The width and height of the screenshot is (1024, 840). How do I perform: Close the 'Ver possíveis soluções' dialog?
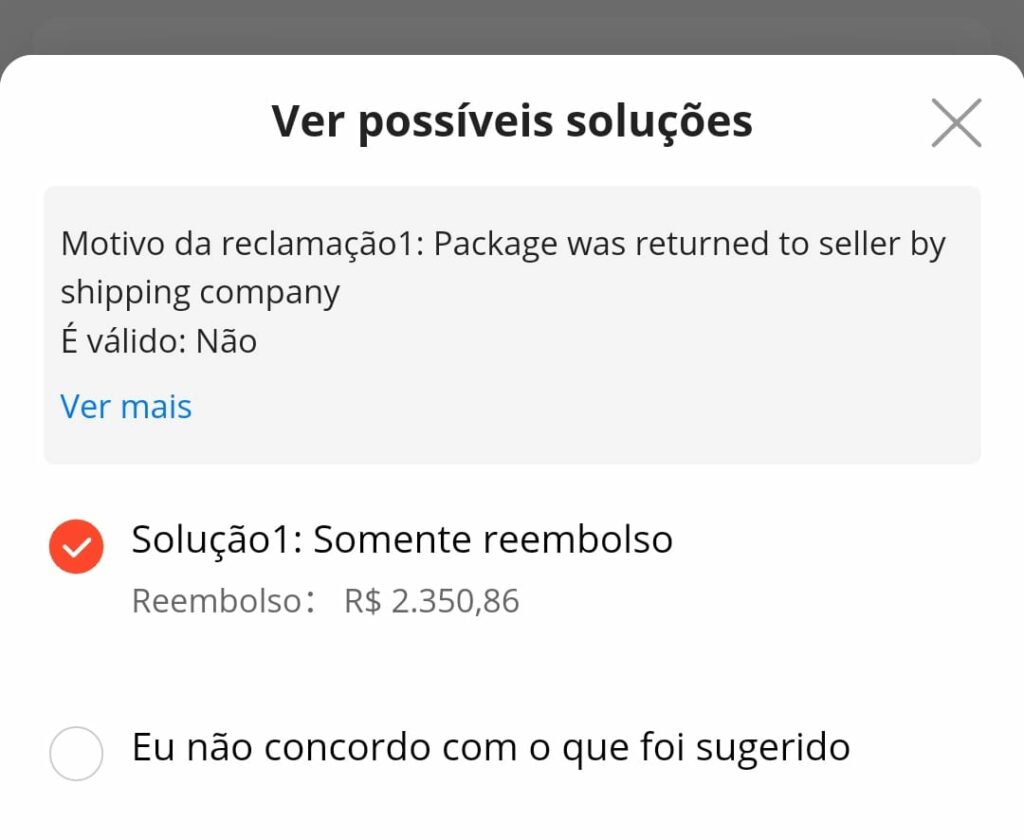point(956,123)
